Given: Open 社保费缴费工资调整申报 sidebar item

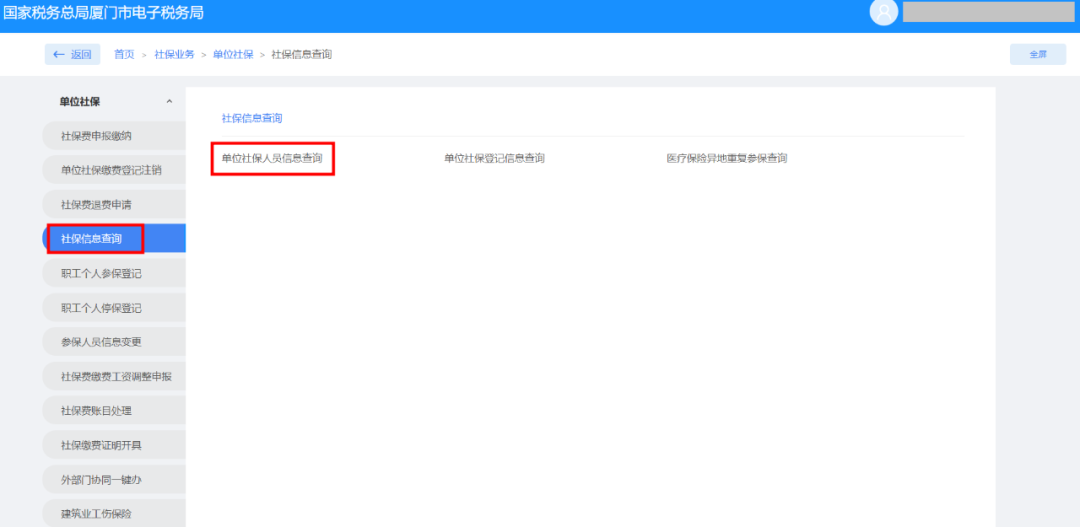Looking at the screenshot, I should click(x=114, y=377).
